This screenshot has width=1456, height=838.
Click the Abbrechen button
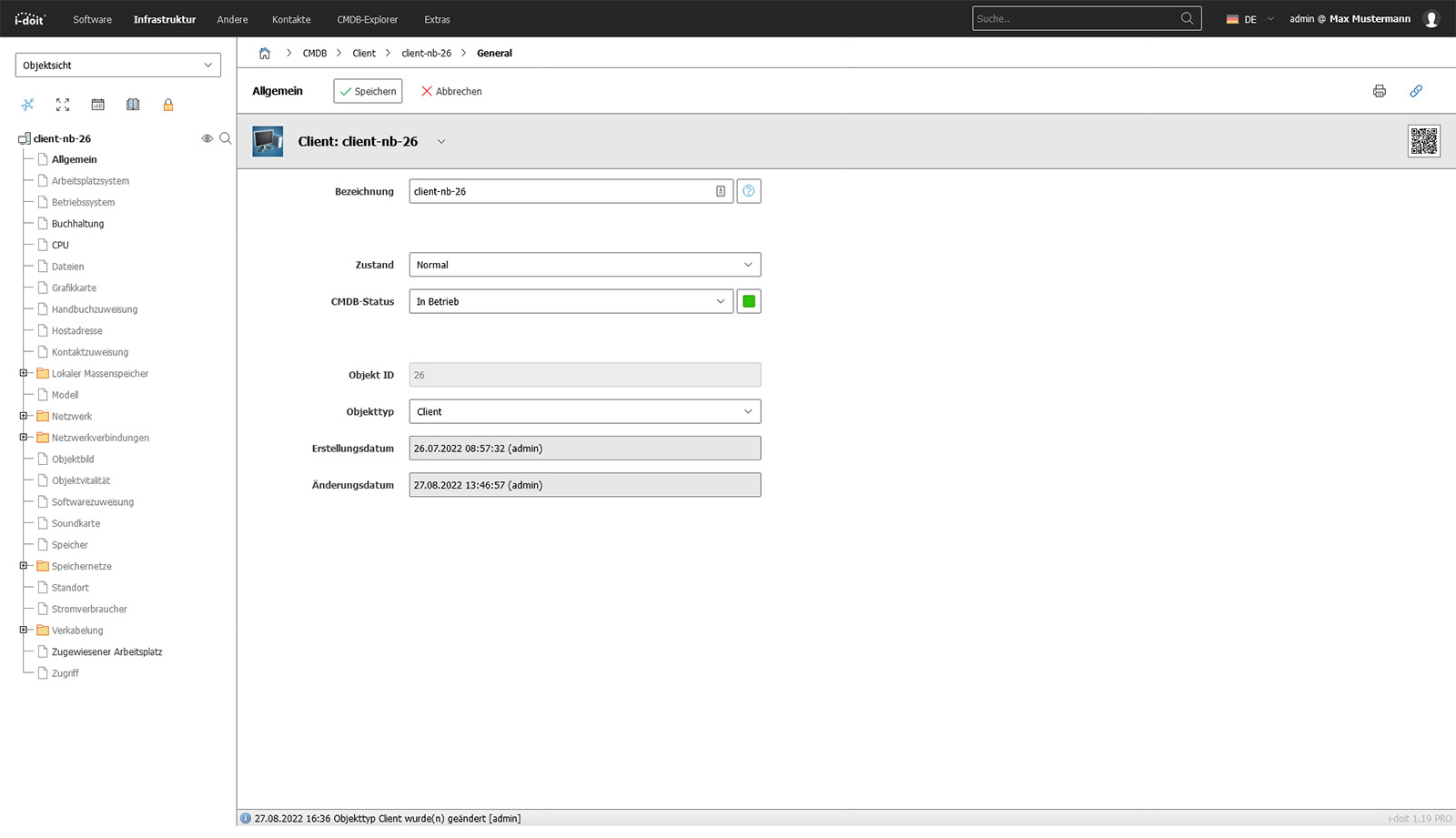point(451,92)
